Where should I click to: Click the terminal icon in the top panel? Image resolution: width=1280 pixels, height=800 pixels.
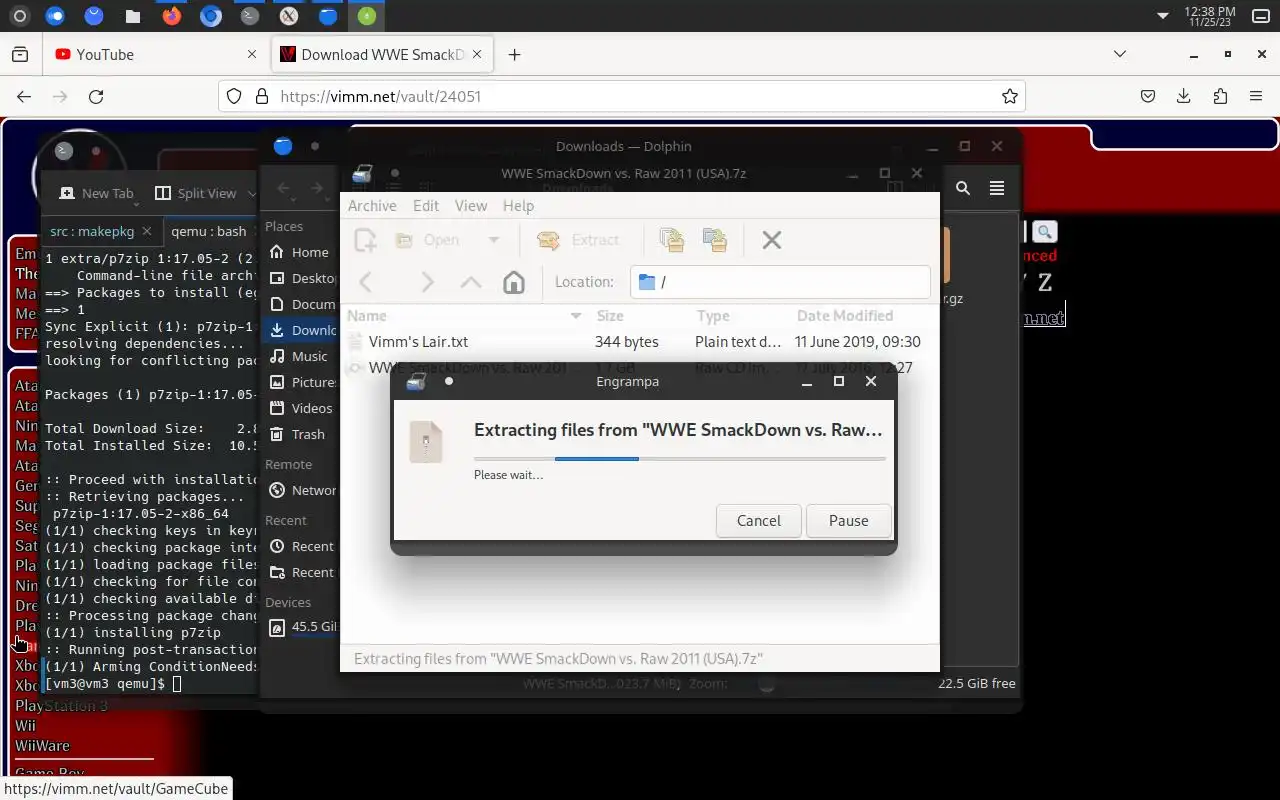[249, 15]
